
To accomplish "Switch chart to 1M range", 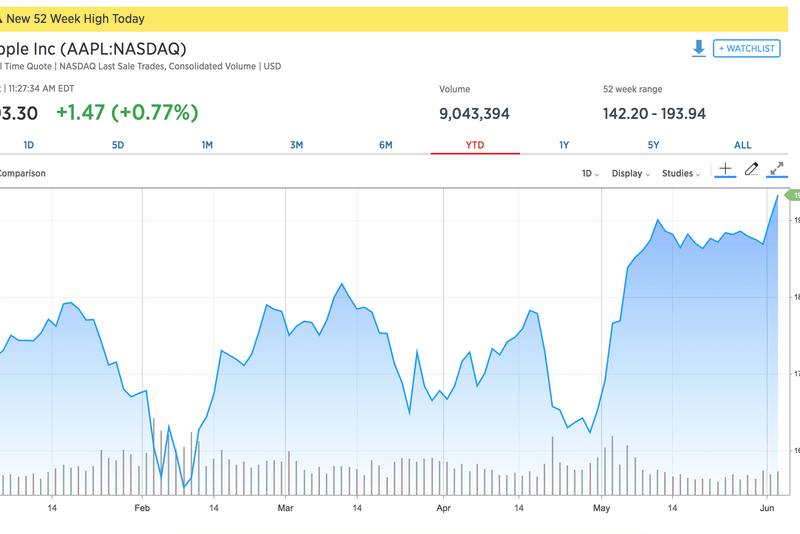I will 207,145.
